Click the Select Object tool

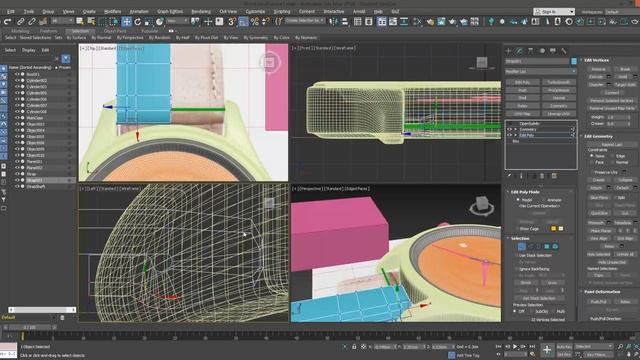(x=80, y=21)
